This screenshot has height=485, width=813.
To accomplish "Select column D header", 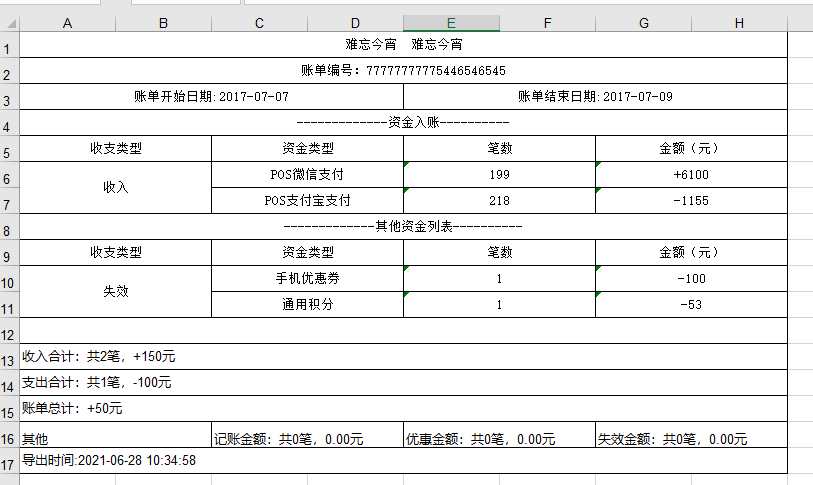I will click(x=355, y=23).
